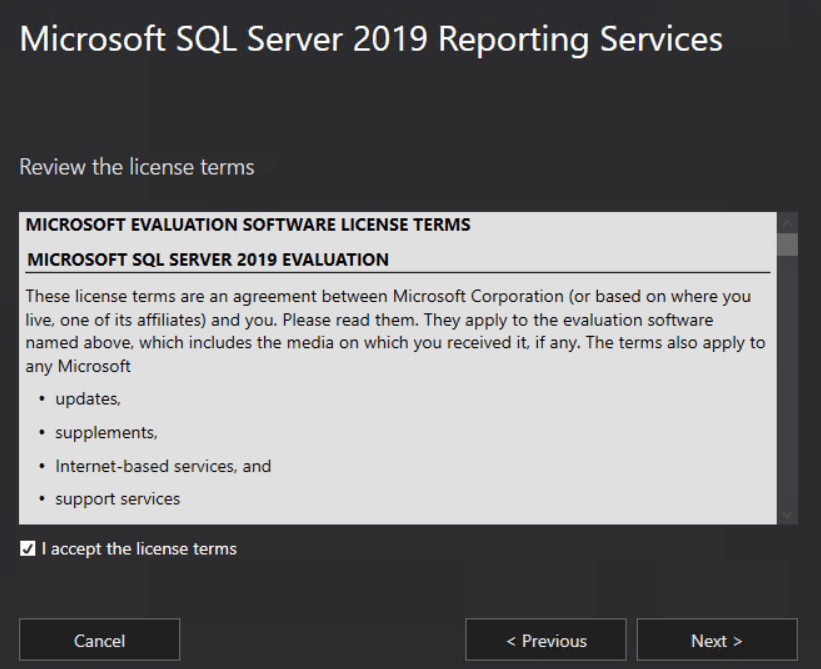Image resolution: width=821 pixels, height=669 pixels.
Task: Cancel the Reporting Services installation
Action: coord(99,640)
